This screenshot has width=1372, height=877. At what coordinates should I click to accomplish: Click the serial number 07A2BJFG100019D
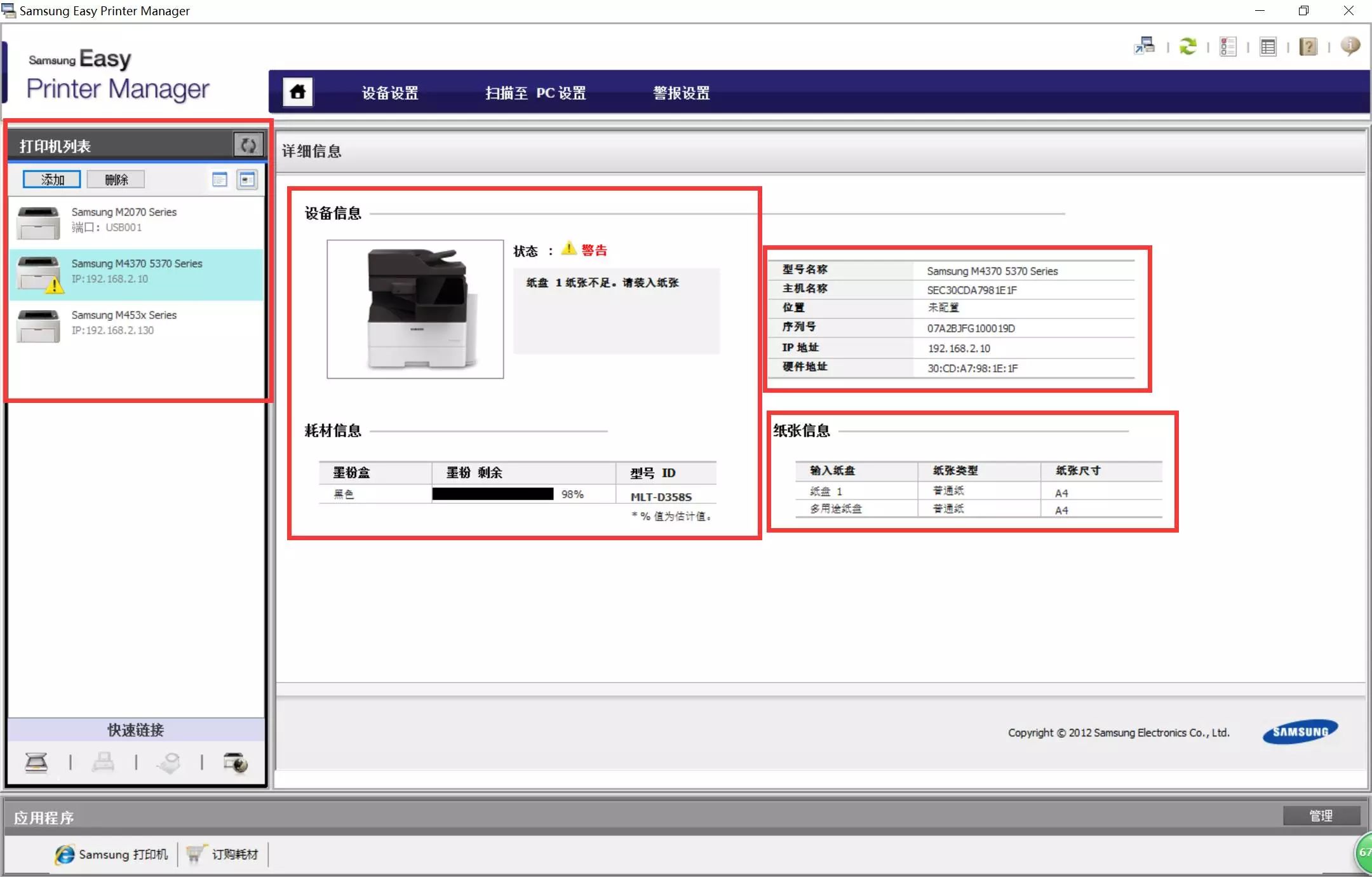tap(971, 328)
